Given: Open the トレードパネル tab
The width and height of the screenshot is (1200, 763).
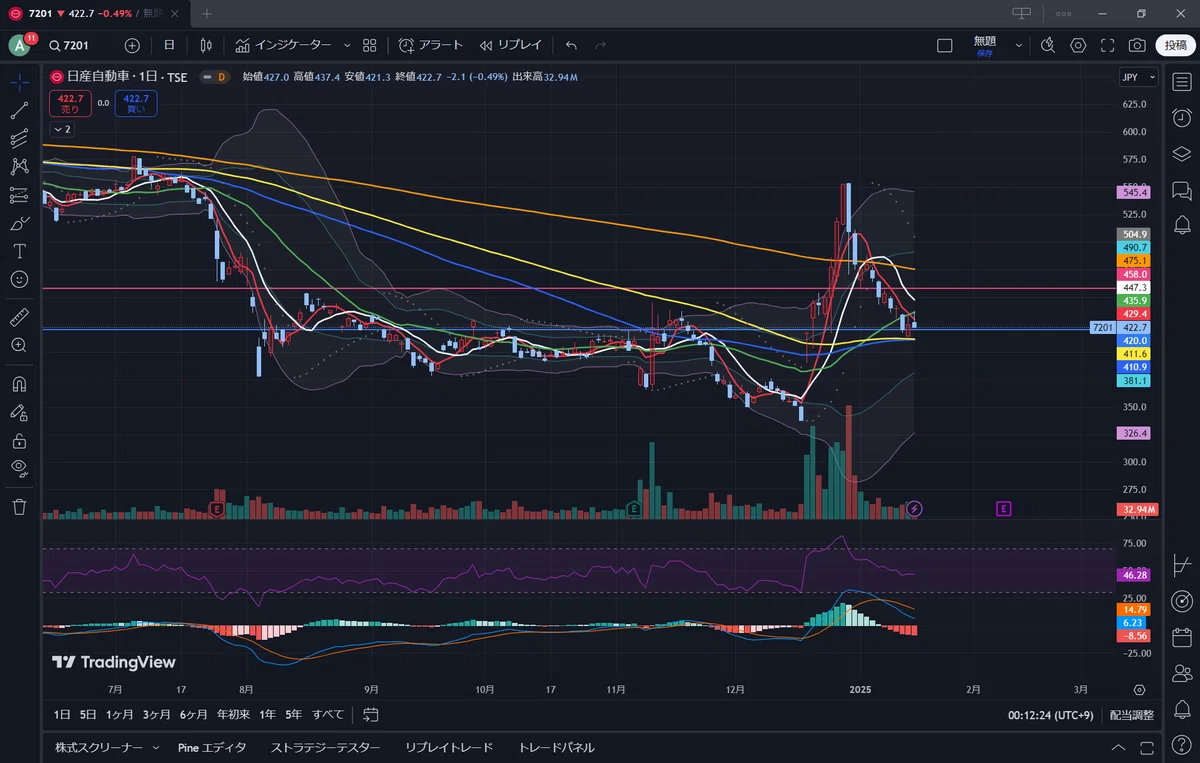Looking at the screenshot, I should tap(556, 747).
